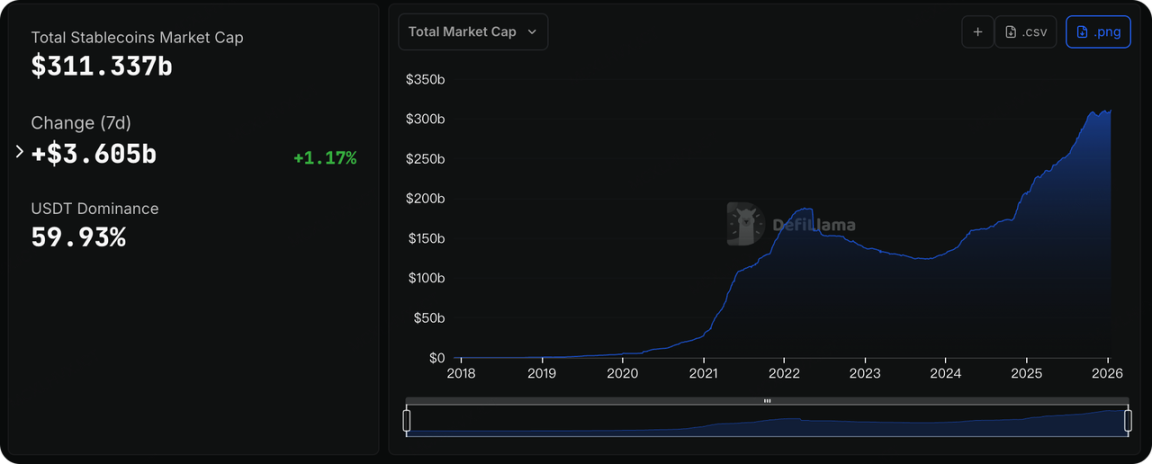The image size is (1152, 464).
Task: Click the $200b y-axis label
Action: click(x=425, y=199)
